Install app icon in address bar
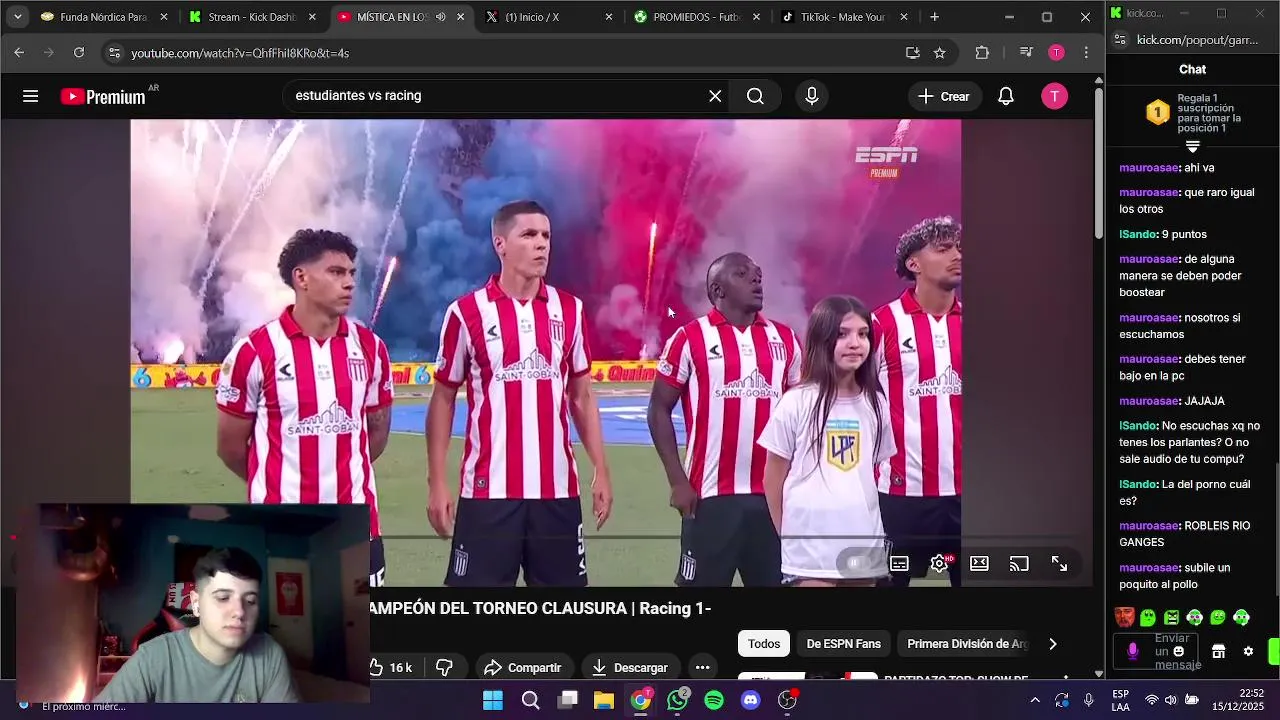1280x720 pixels. [912, 52]
